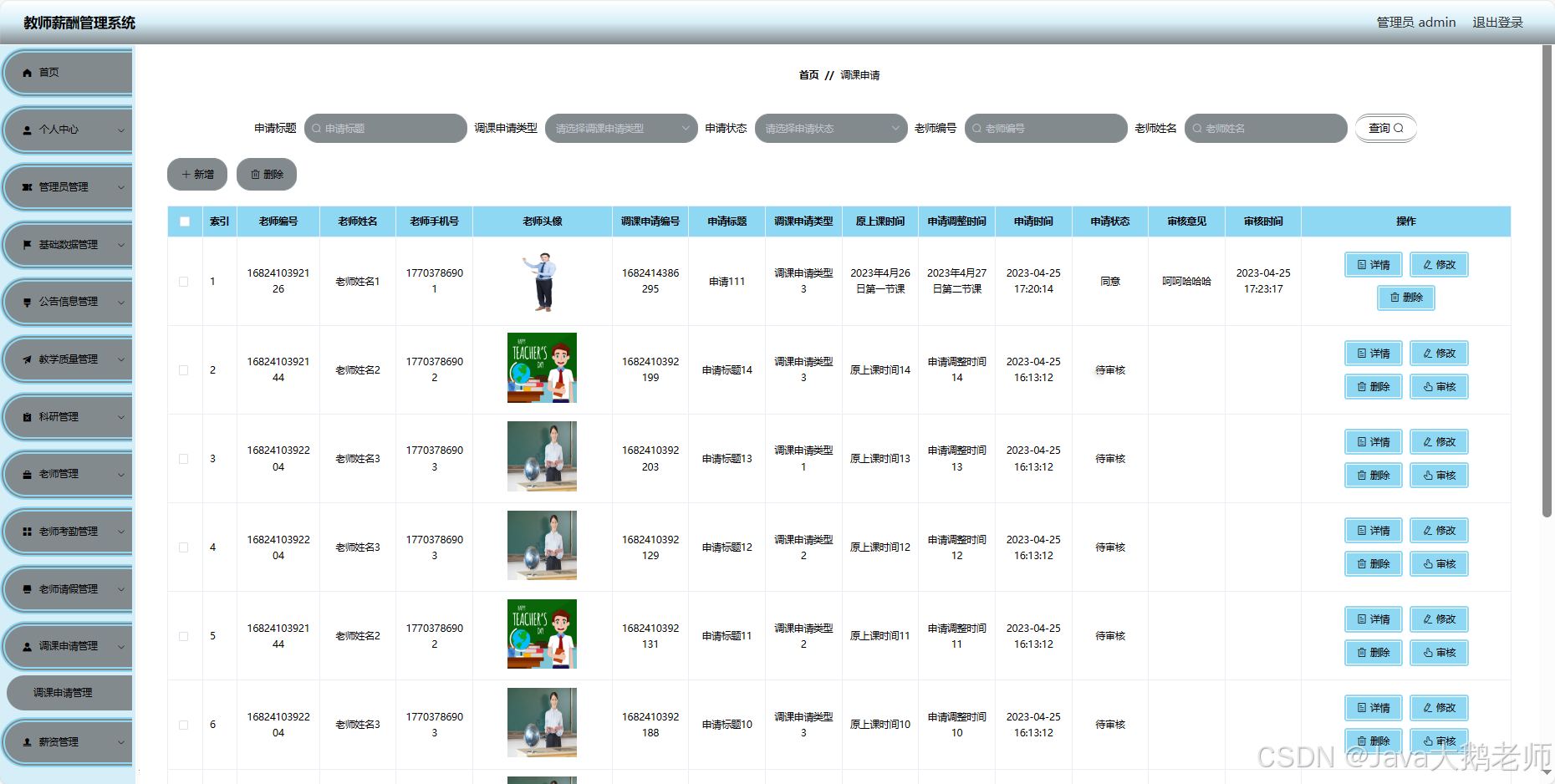Click the 薪资管理 sidebar icon
Screen dimensions: 1555x784
(27, 742)
